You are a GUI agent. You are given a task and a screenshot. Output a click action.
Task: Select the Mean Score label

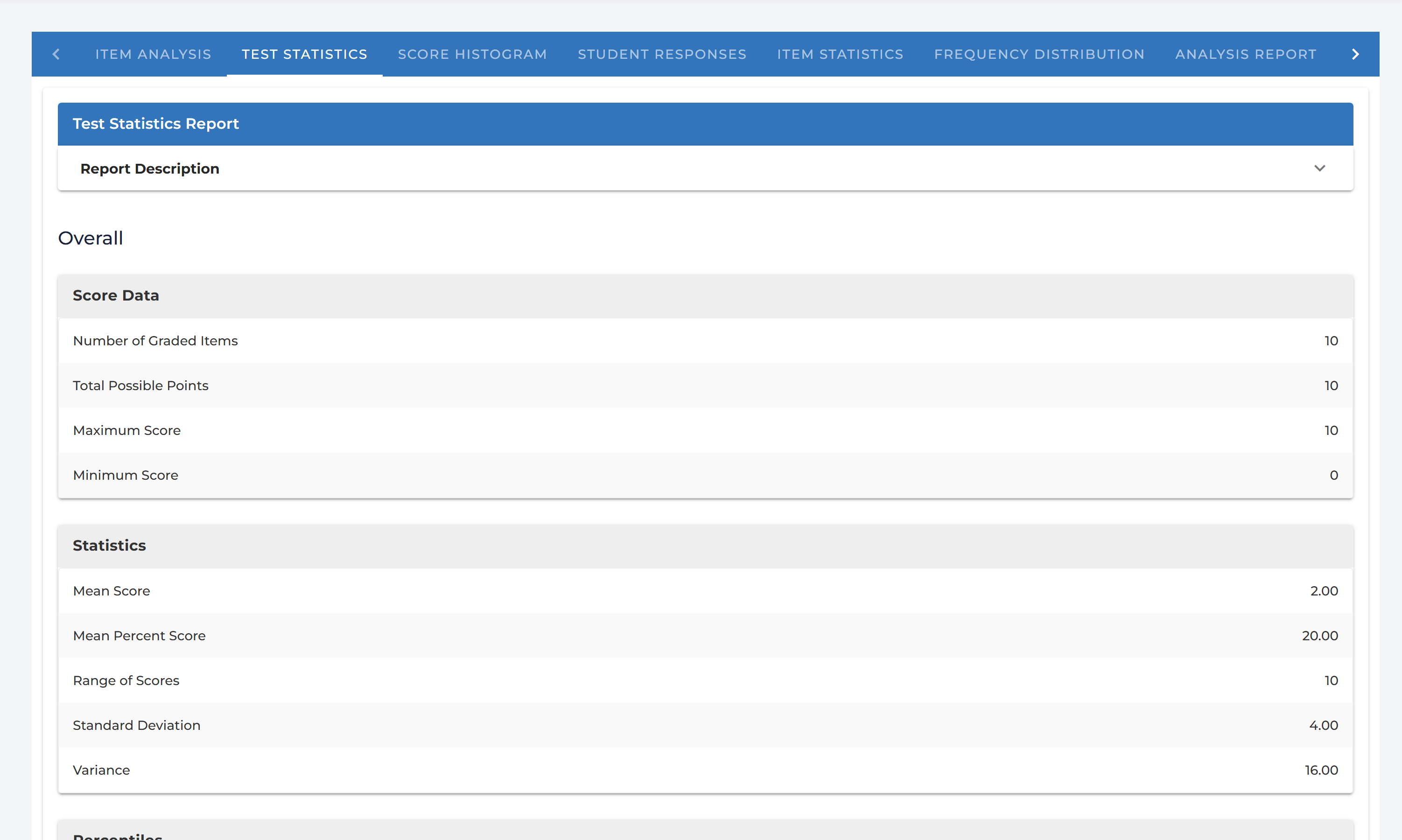click(112, 591)
